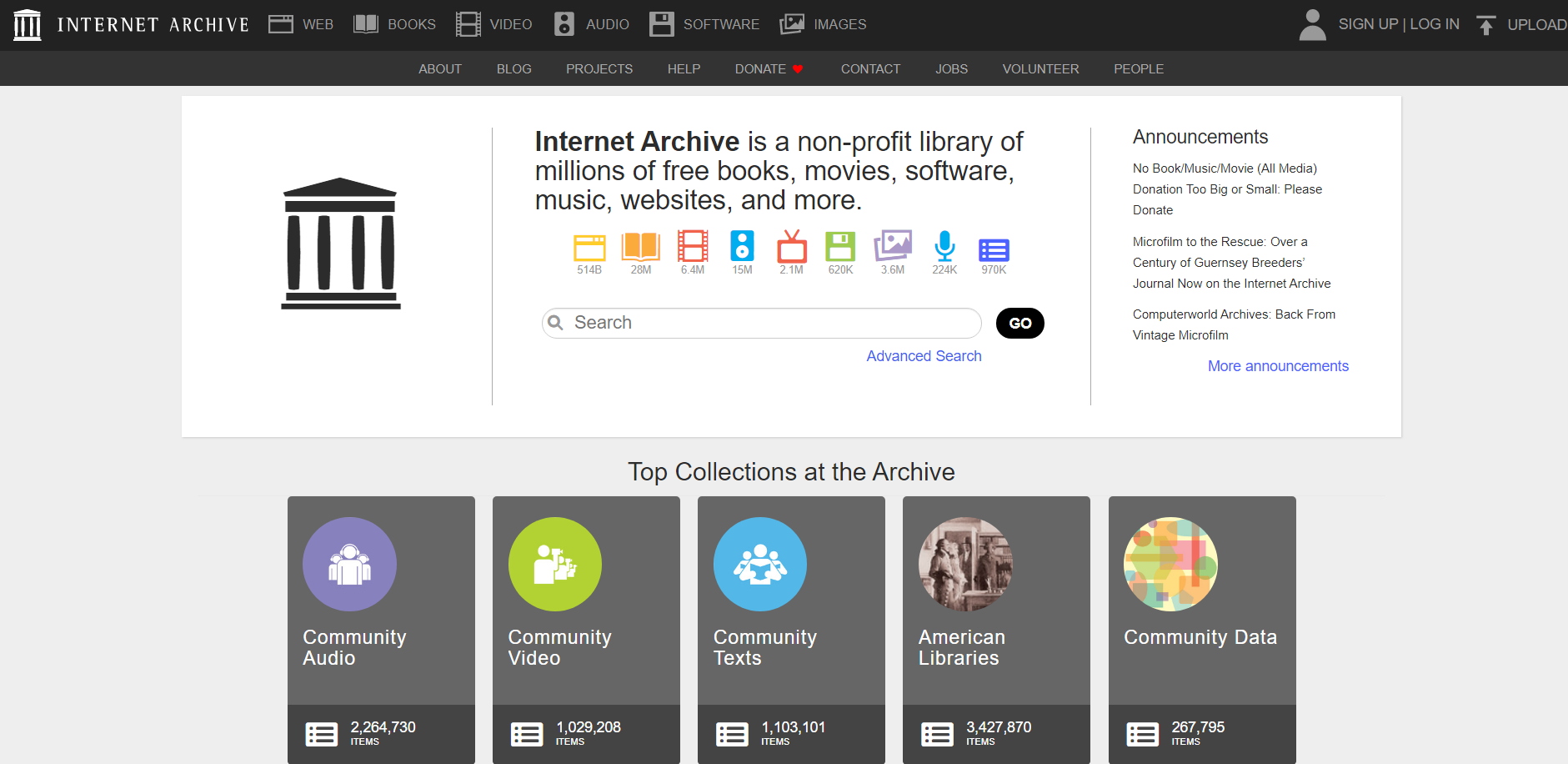Open the Community Video collection title
The height and width of the screenshot is (764, 1568).
[x=560, y=647]
